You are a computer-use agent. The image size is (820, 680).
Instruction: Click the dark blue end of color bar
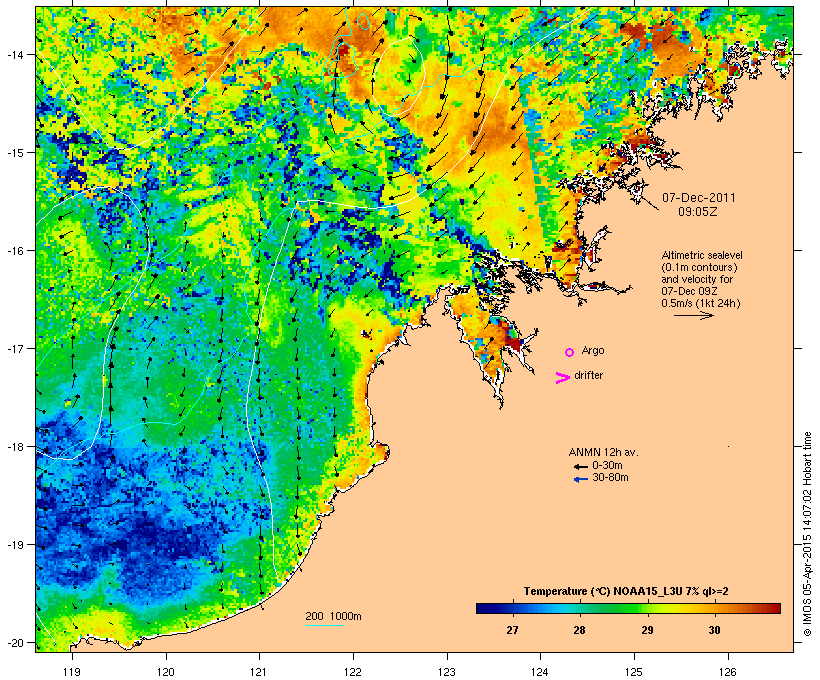[481, 608]
